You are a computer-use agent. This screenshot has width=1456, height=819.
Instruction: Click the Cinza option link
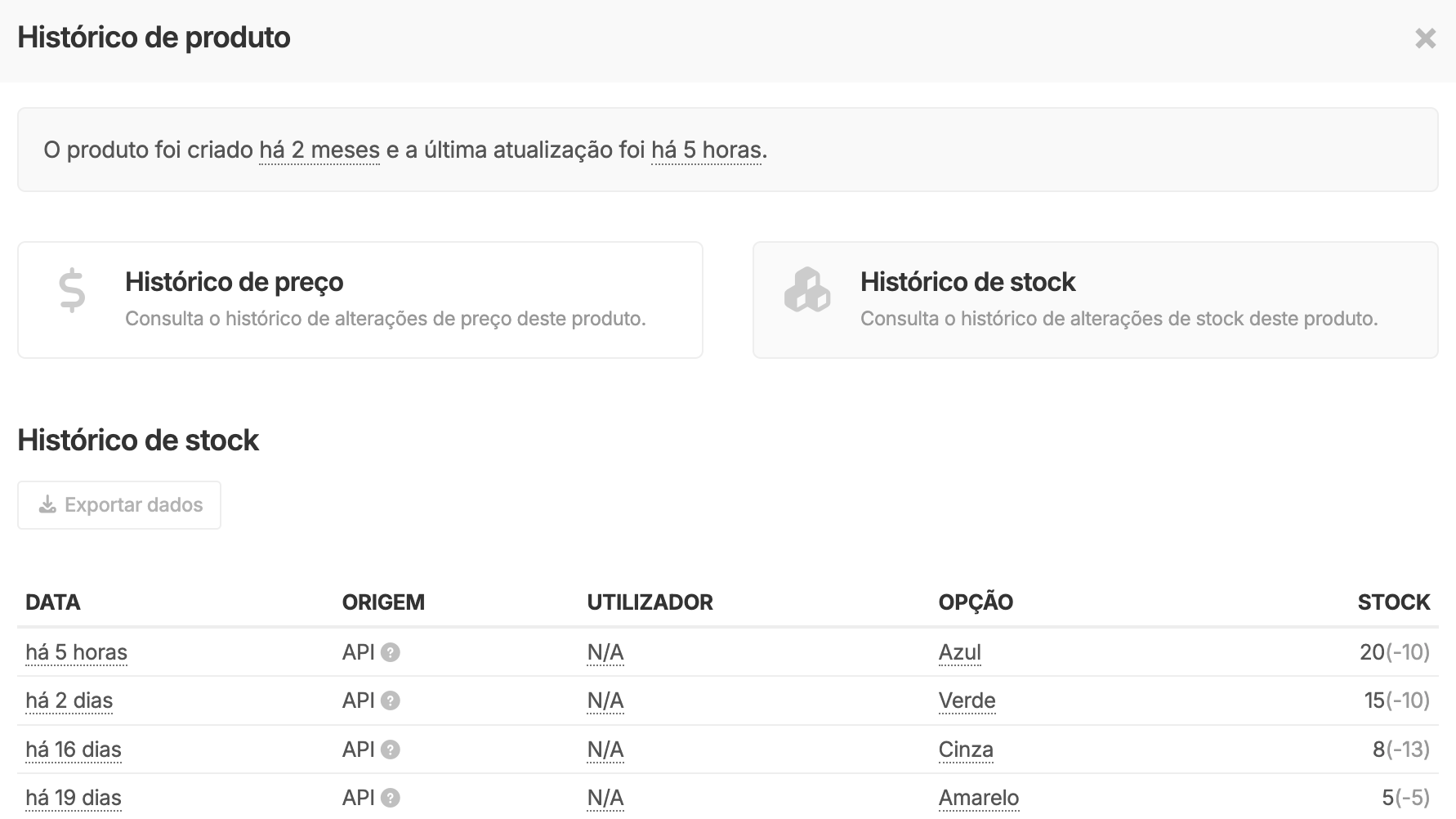pos(966,750)
